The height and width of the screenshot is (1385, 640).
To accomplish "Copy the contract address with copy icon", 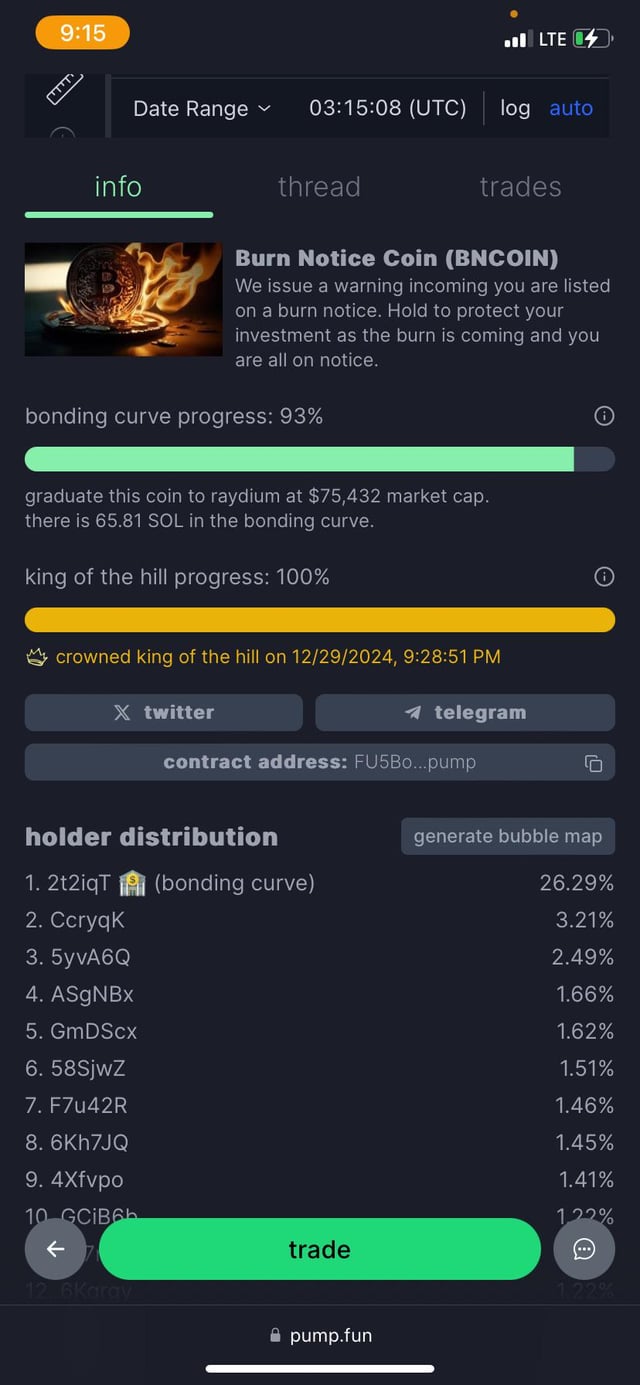I will point(593,763).
